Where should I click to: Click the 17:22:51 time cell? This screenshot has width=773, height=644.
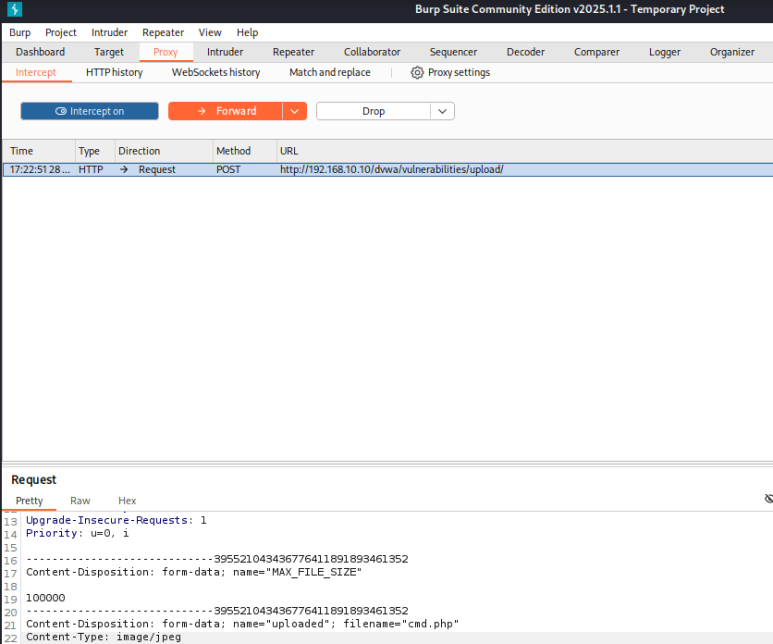[x=39, y=170]
